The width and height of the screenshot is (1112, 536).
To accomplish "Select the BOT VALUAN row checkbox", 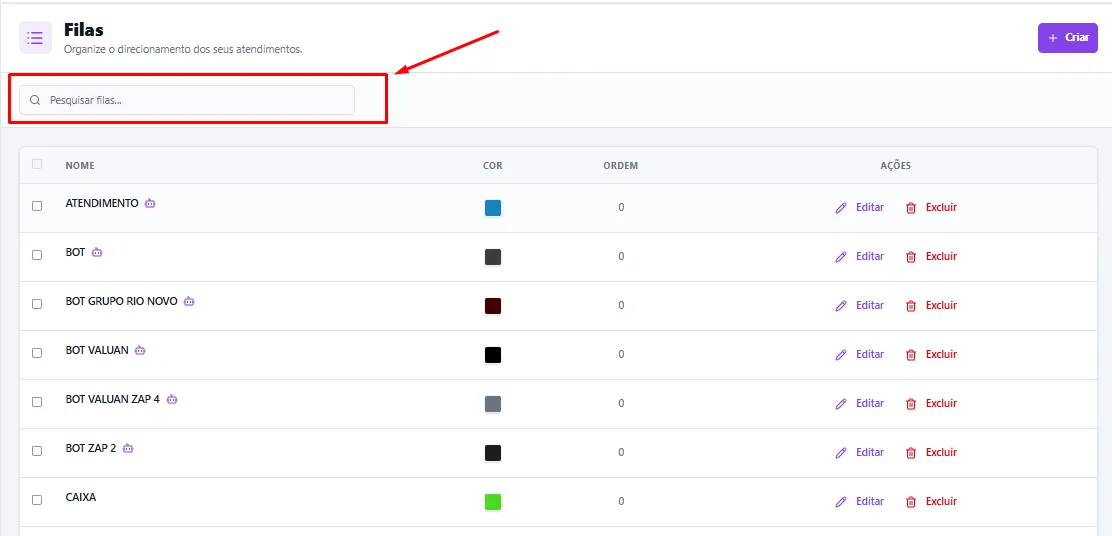I will [37, 352].
